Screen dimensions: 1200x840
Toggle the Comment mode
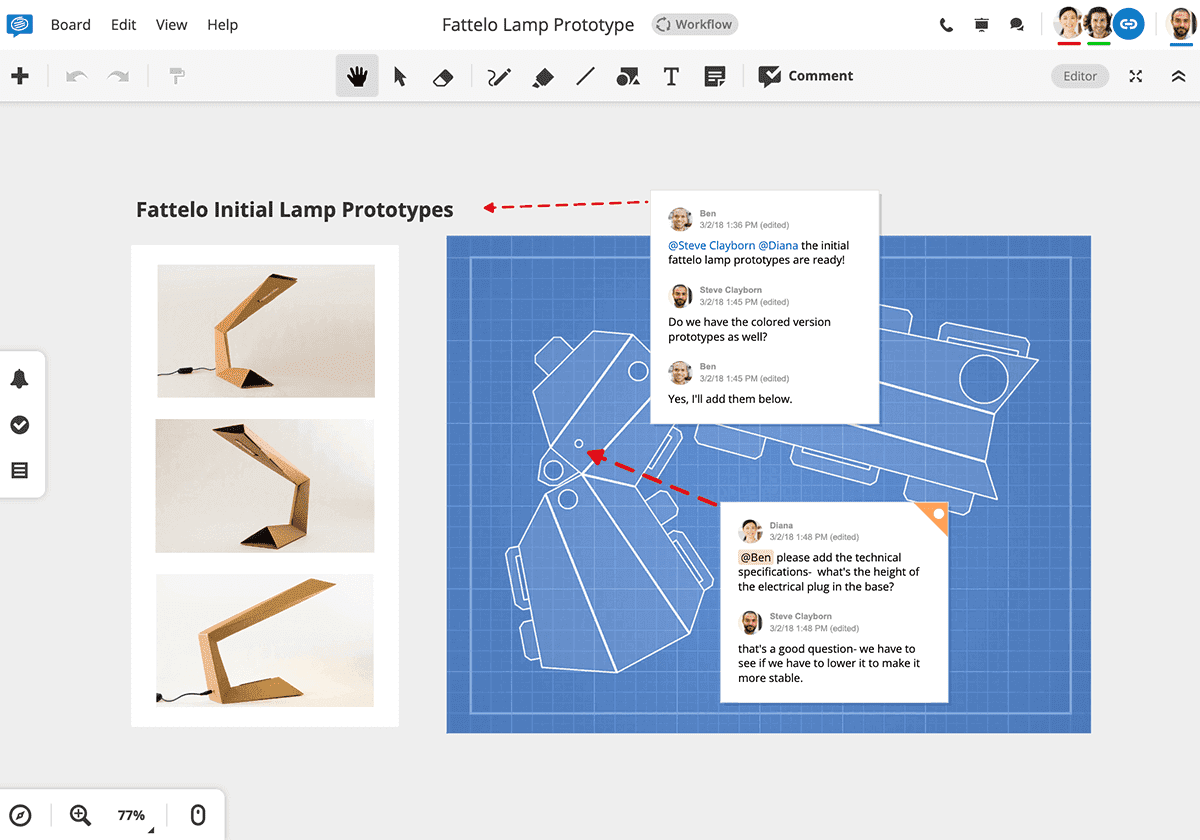pyautogui.click(x=806, y=75)
